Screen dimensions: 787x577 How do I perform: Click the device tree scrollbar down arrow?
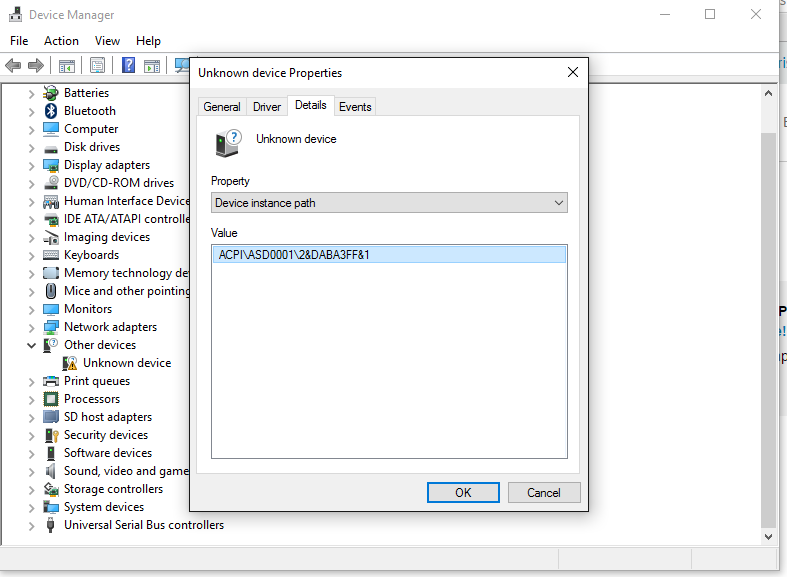pos(768,537)
